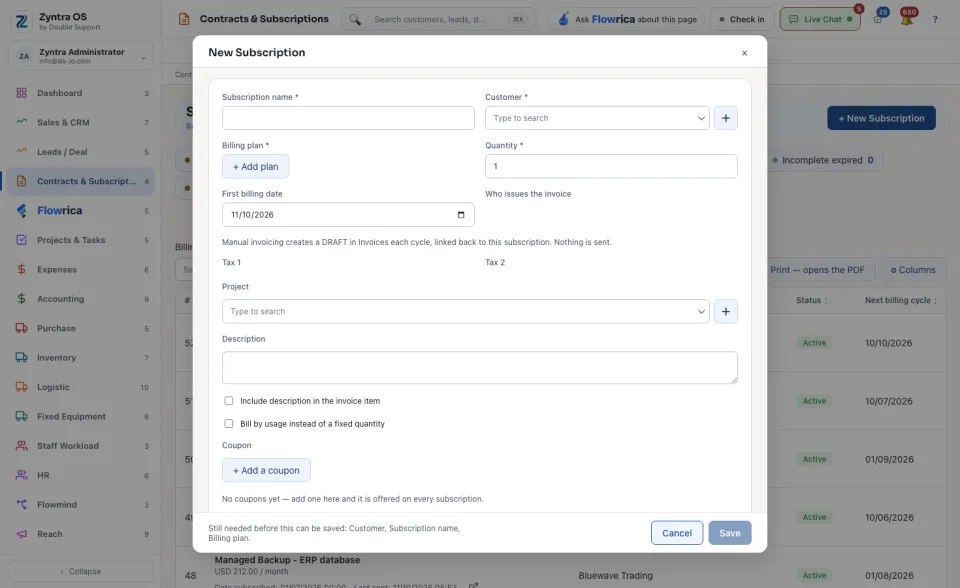
Task: Click the Inventory sidebar icon
Action: pyautogui.click(x=21, y=357)
